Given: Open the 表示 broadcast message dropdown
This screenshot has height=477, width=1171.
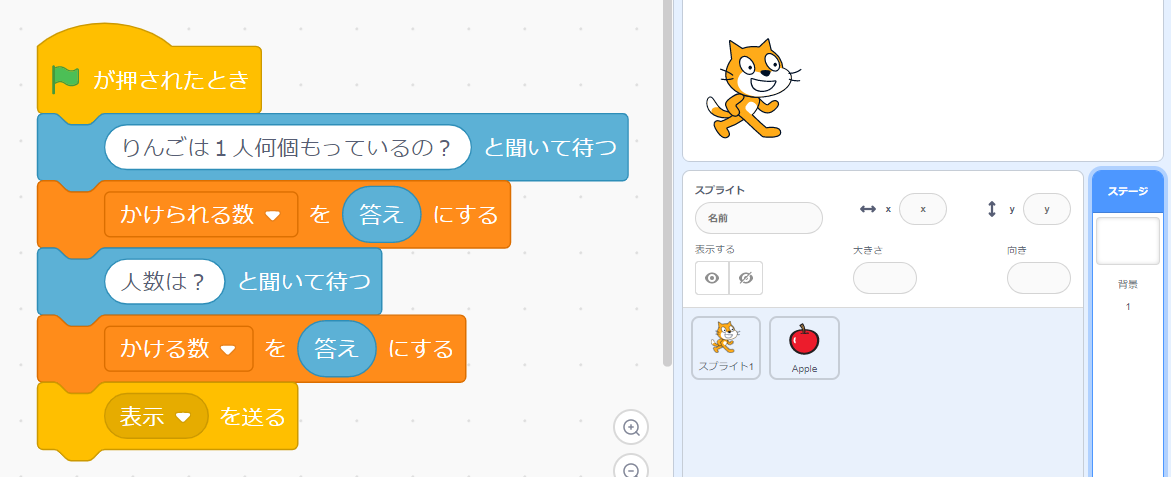Looking at the screenshot, I should pos(182,417).
